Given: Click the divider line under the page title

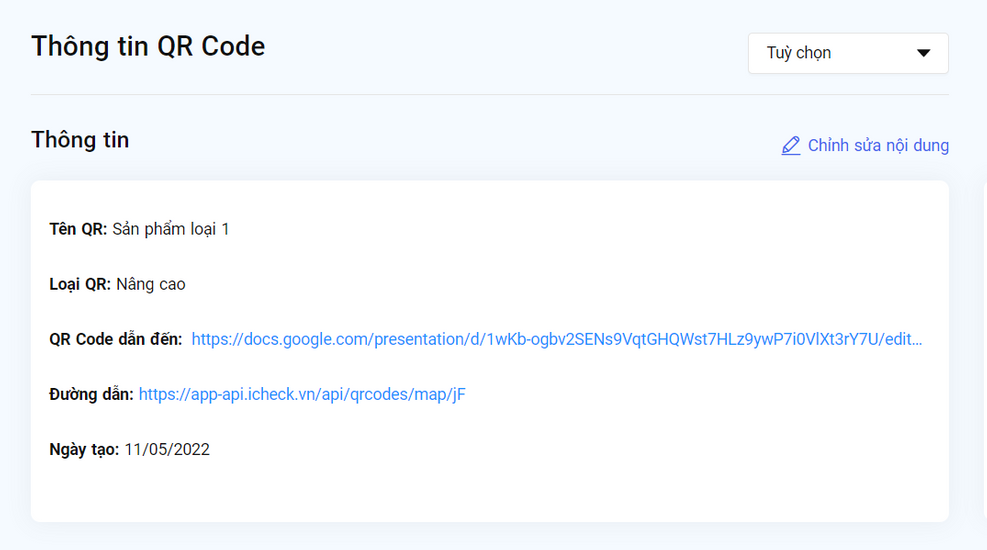Looking at the screenshot, I should pyautogui.click(x=489, y=95).
